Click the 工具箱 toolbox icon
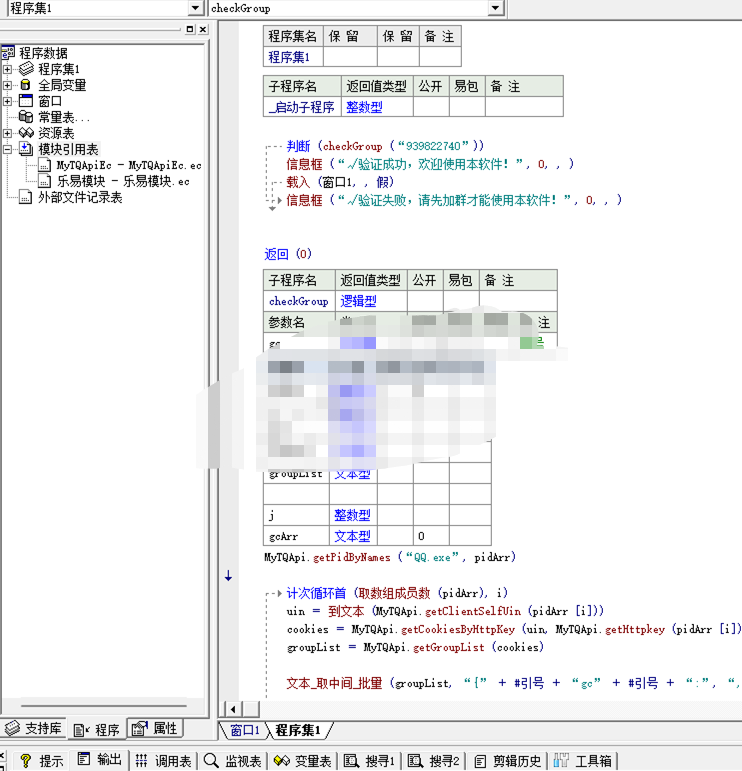This screenshot has height=771, width=742. (562, 761)
